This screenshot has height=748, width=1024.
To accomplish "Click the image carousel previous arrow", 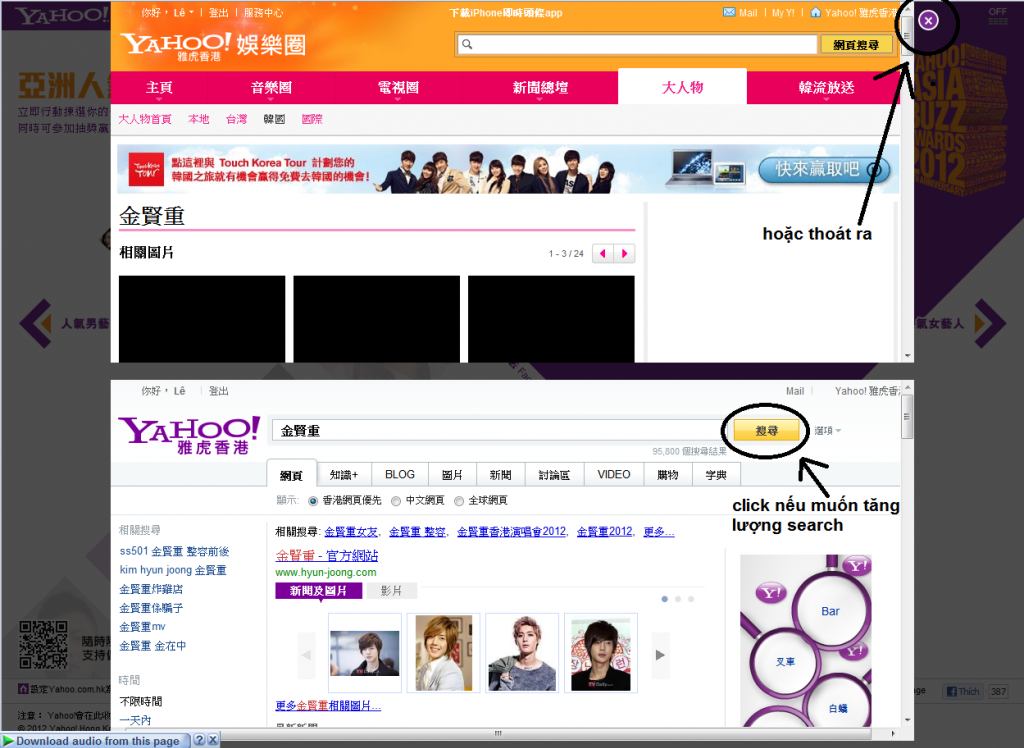I will 306,655.
